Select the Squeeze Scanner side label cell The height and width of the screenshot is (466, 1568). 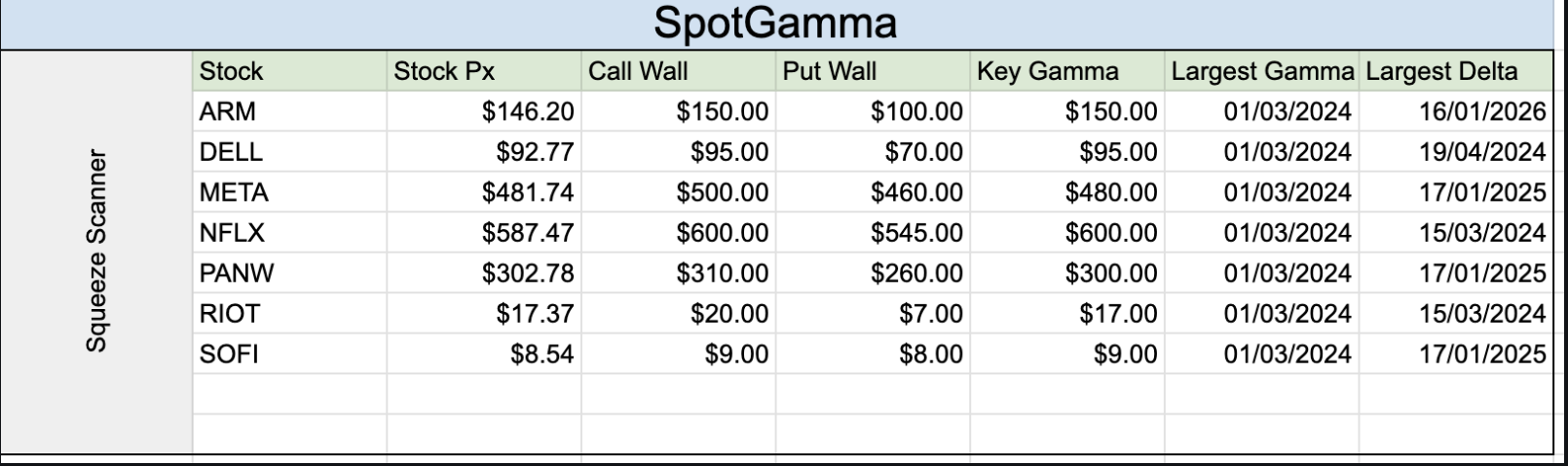(95, 251)
